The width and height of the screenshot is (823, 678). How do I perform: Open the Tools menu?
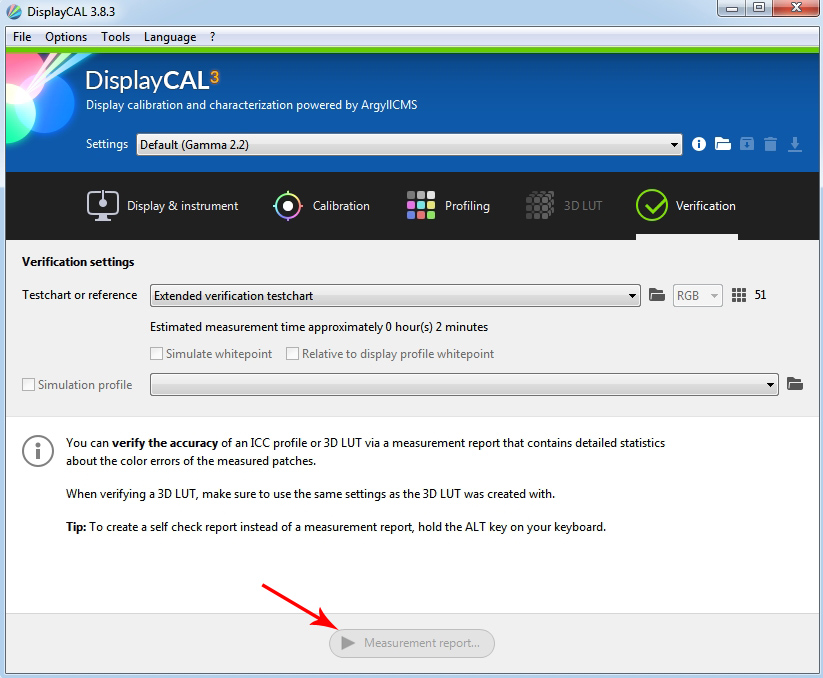coord(115,37)
